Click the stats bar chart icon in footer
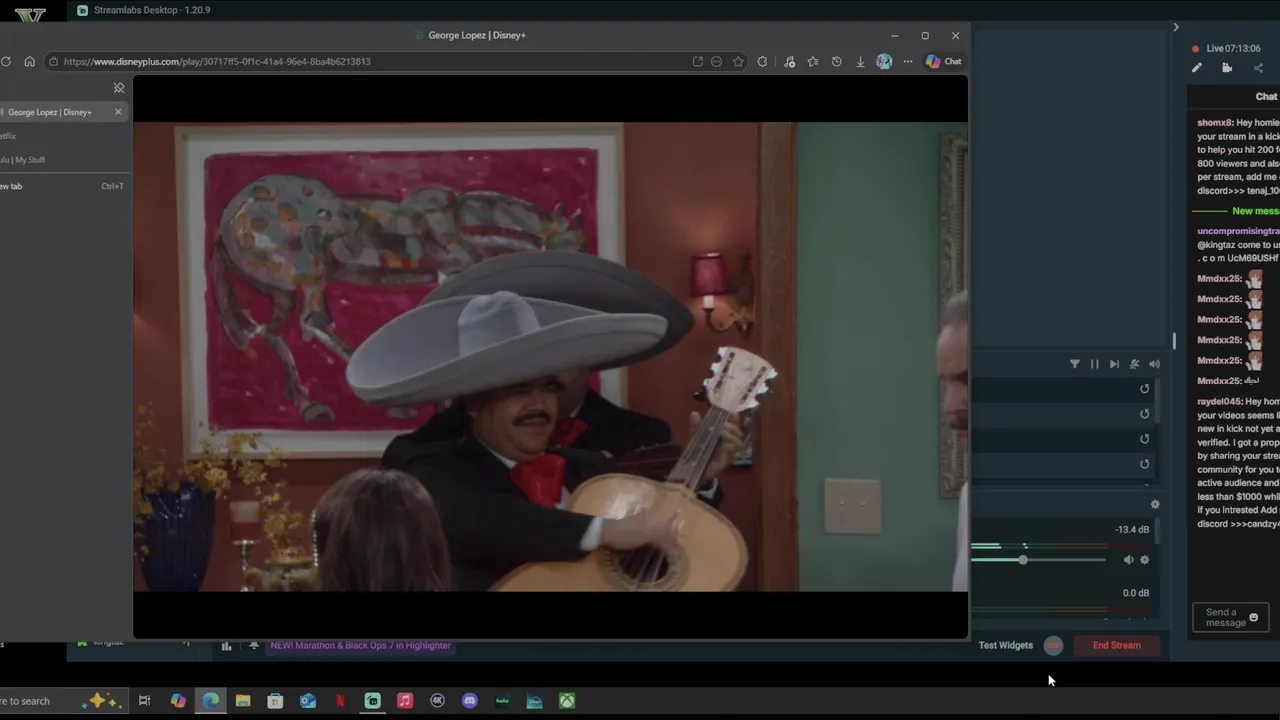The width and height of the screenshot is (1280, 720). point(226,646)
